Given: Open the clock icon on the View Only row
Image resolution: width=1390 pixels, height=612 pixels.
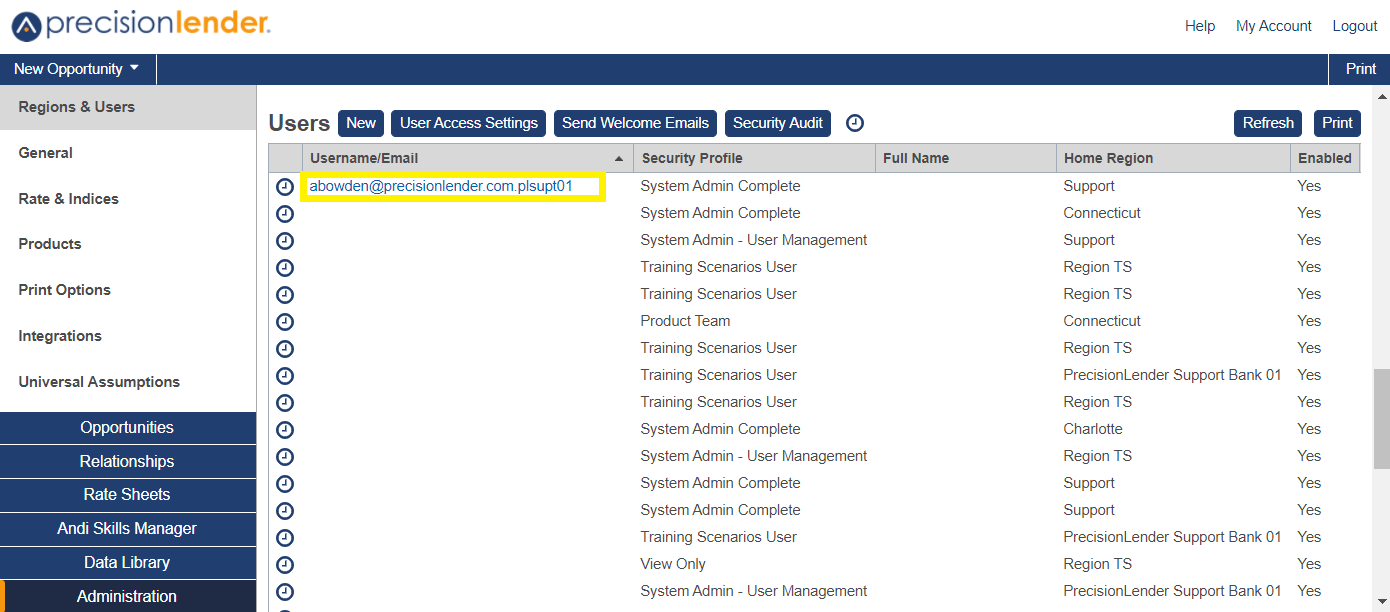Looking at the screenshot, I should pos(285,565).
